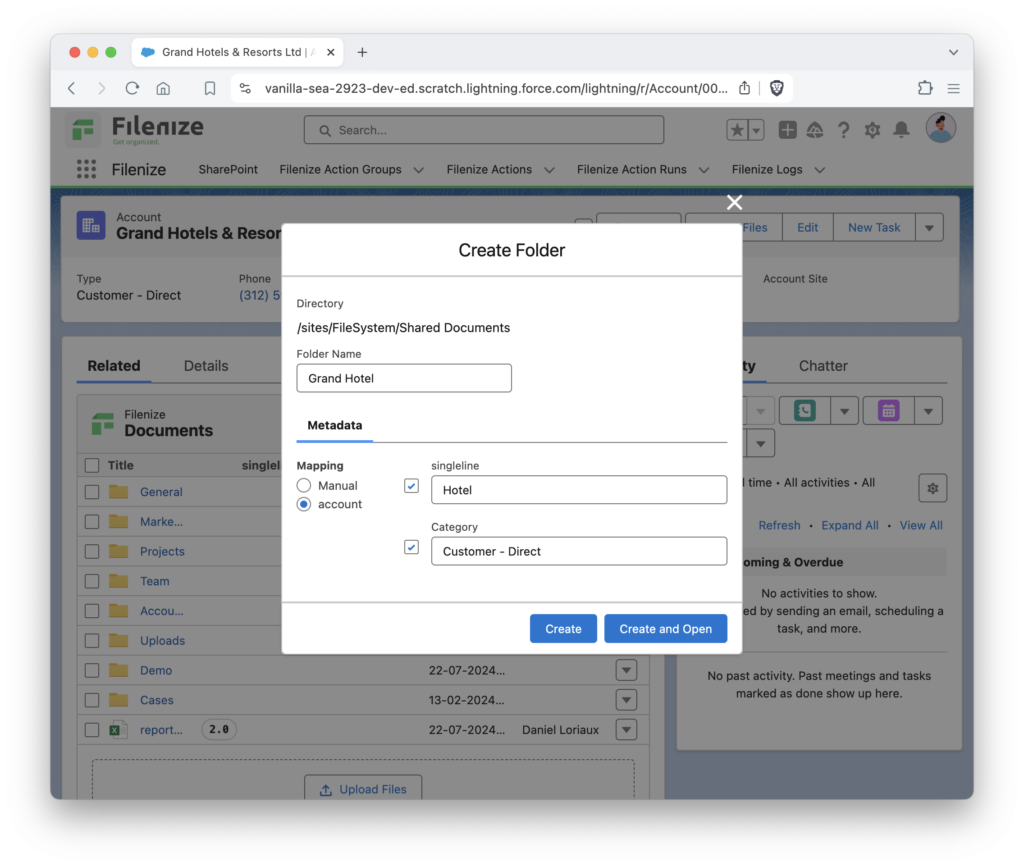Check the General folder checkbox

tap(92, 492)
